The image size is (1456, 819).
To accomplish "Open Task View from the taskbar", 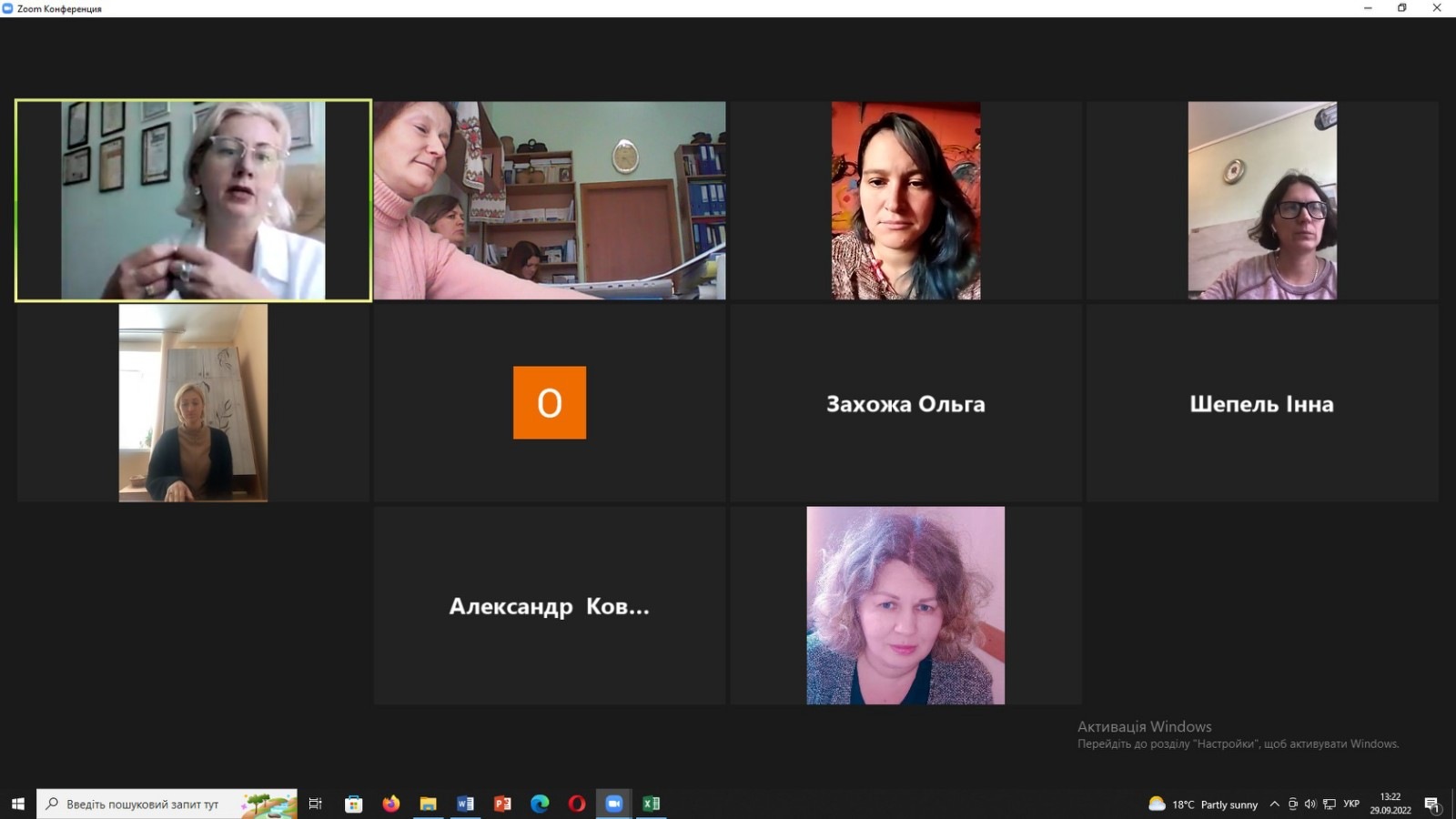I will (316, 804).
